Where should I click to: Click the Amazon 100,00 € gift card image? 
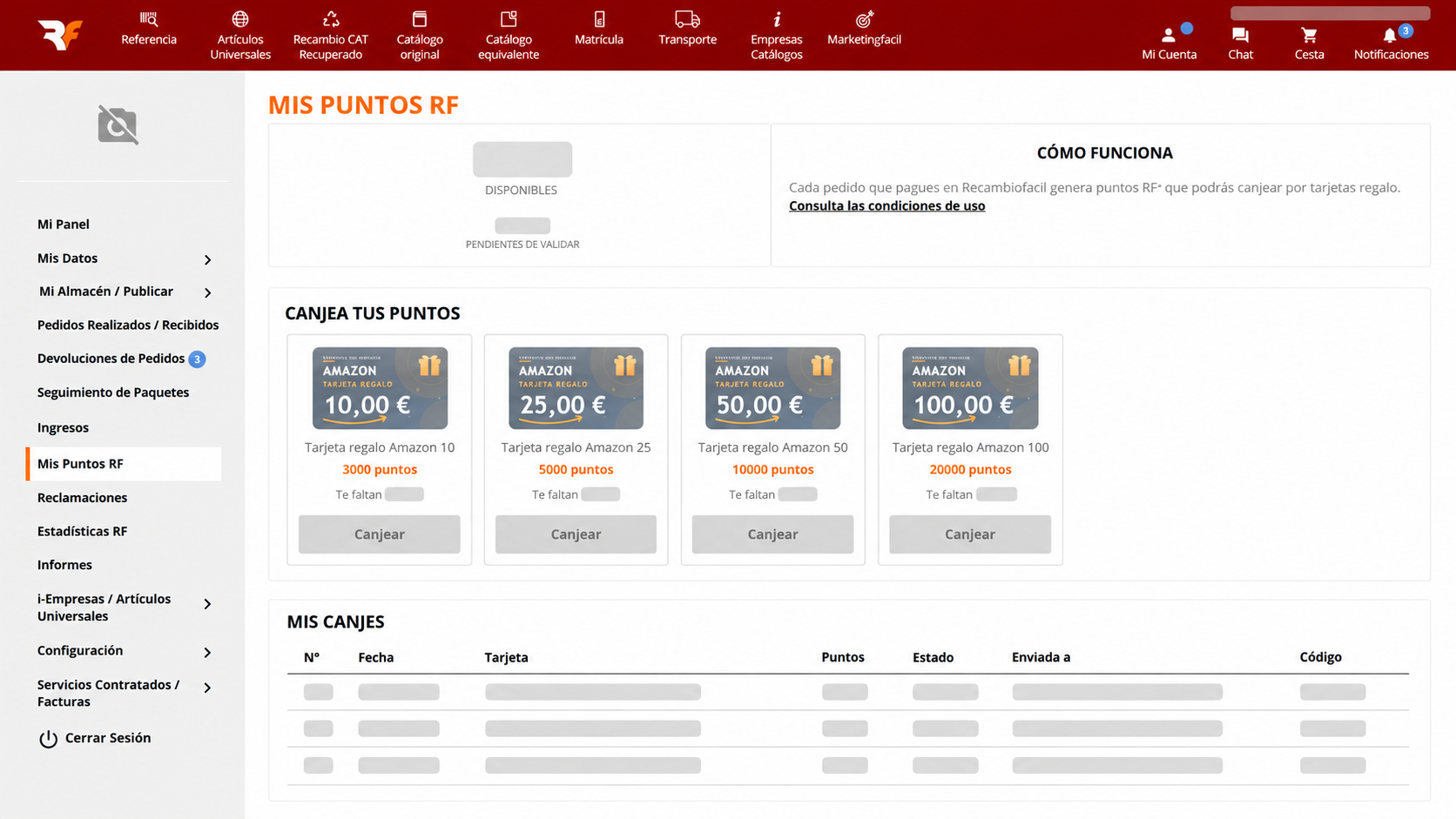(x=970, y=388)
